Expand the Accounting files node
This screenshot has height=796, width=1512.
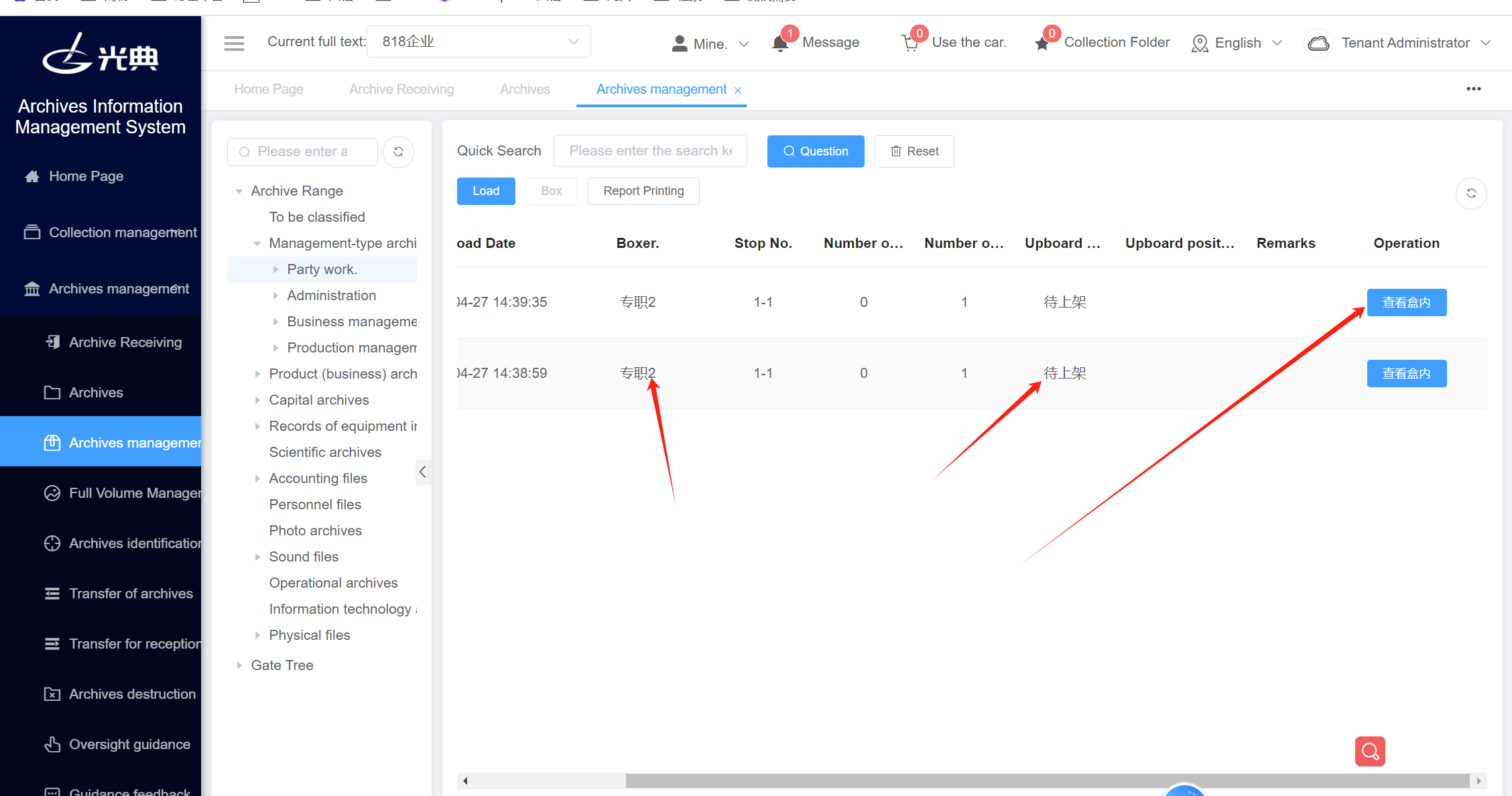coord(257,478)
